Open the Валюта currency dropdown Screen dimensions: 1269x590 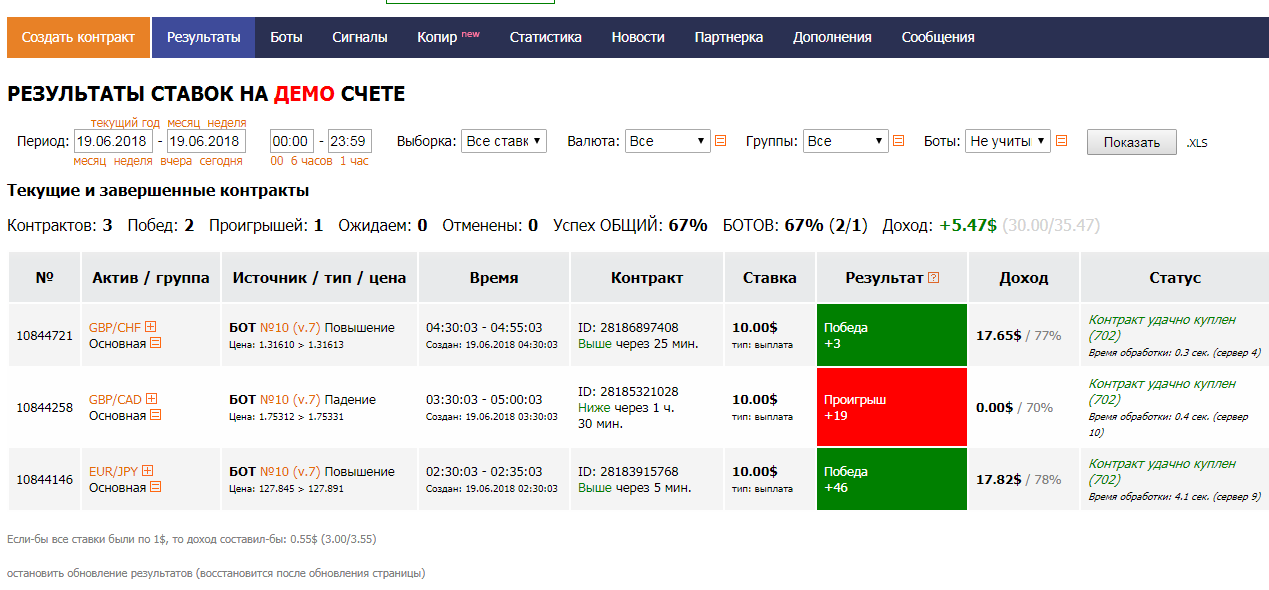tap(667, 141)
